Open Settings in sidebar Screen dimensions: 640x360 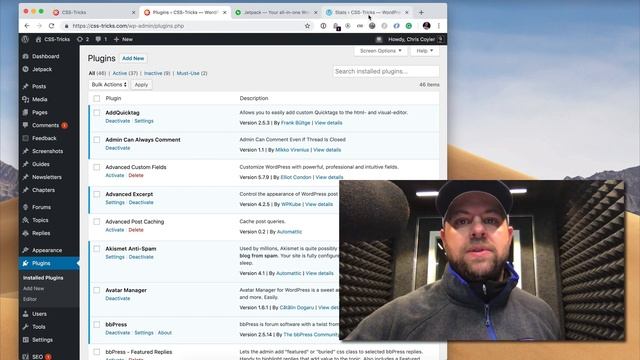pyautogui.click(x=42, y=340)
